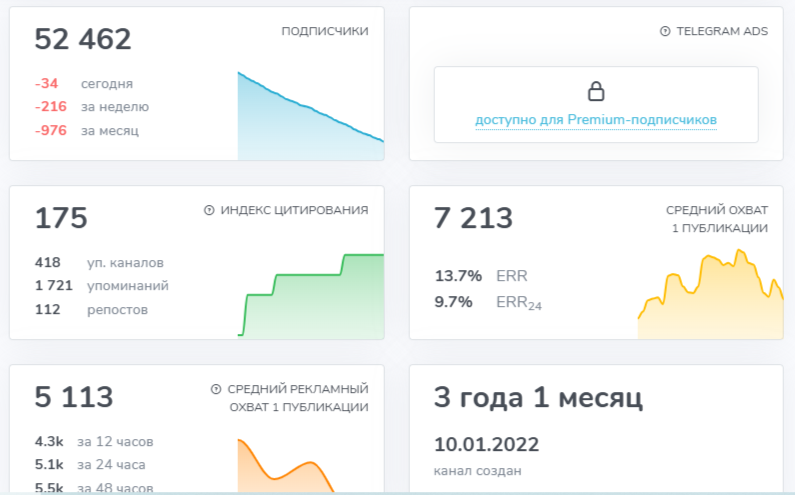Click the creation date 10.01.2022
Image resolution: width=795 pixels, height=495 pixels.
[x=487, y=445]
